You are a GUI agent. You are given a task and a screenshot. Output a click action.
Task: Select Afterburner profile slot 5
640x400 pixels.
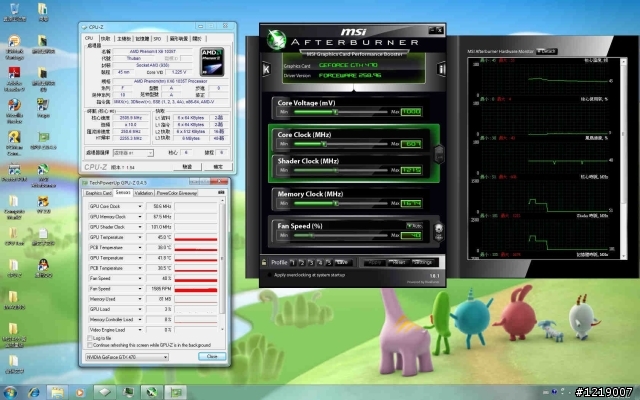[329, 262]
